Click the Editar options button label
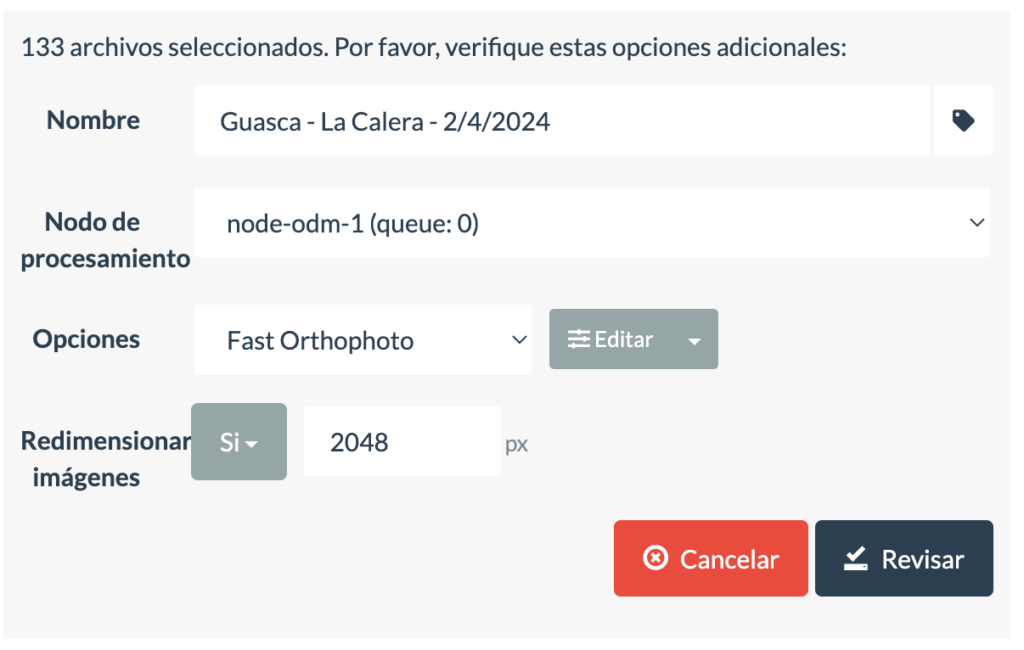 (623, 339)
